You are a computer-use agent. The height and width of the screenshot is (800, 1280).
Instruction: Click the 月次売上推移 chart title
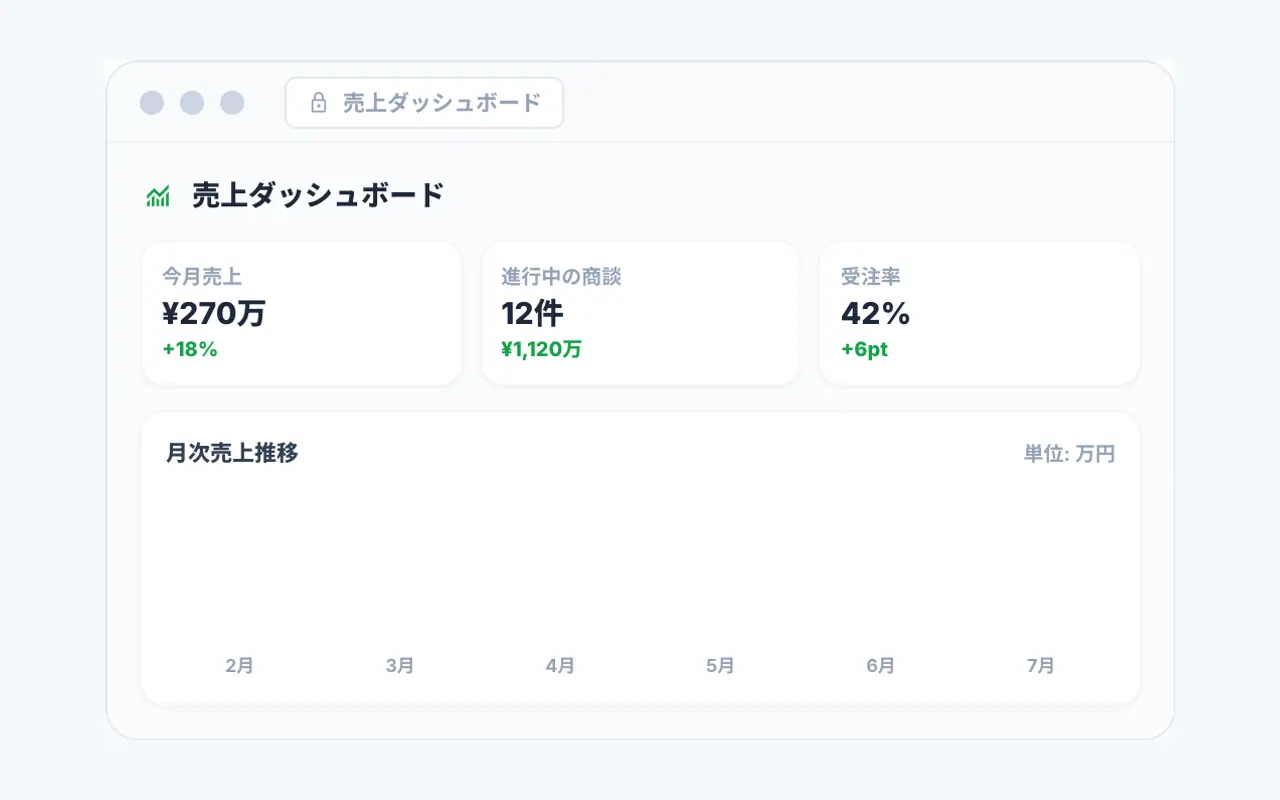232,453
